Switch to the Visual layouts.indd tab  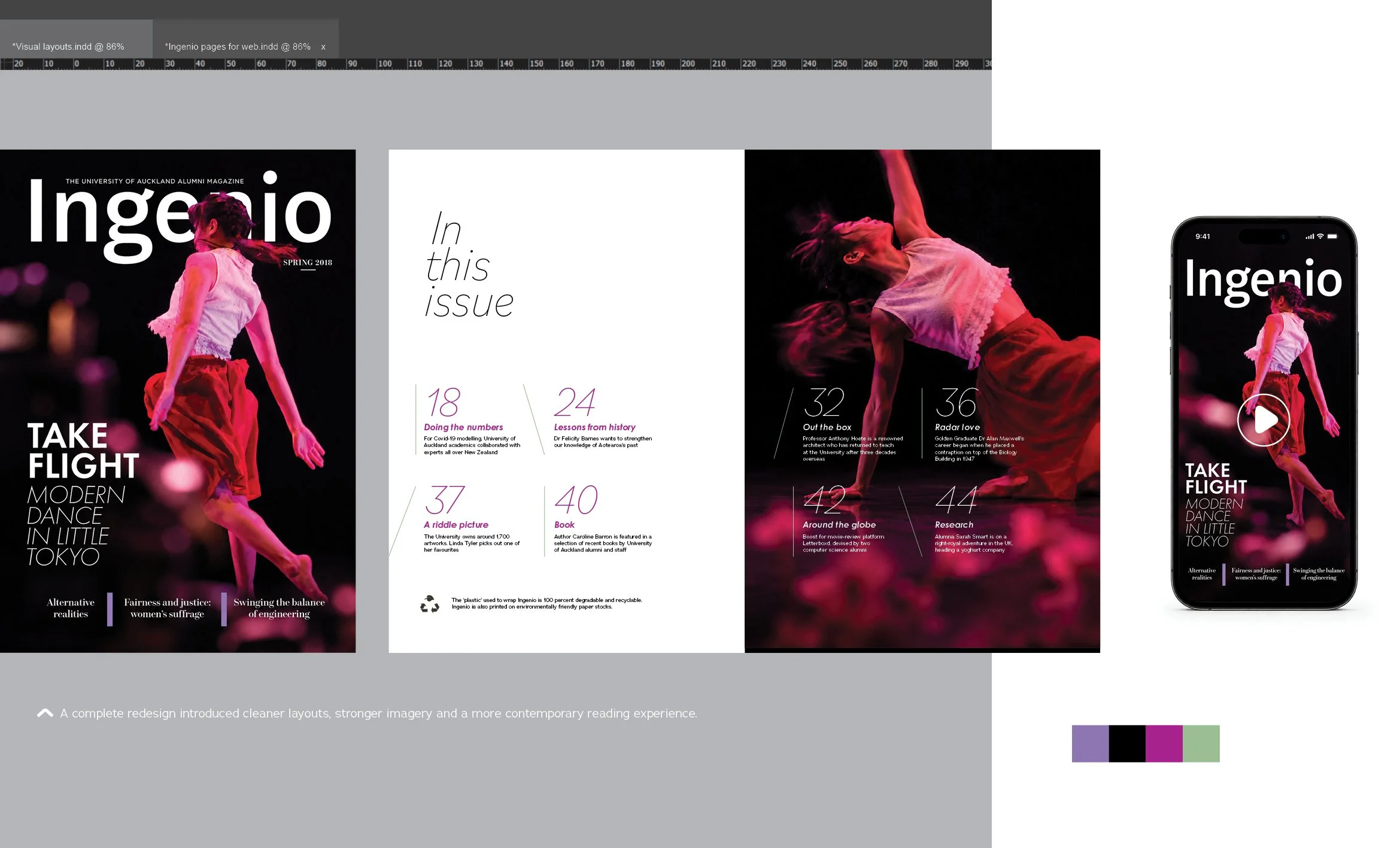(x=68, y=46)
